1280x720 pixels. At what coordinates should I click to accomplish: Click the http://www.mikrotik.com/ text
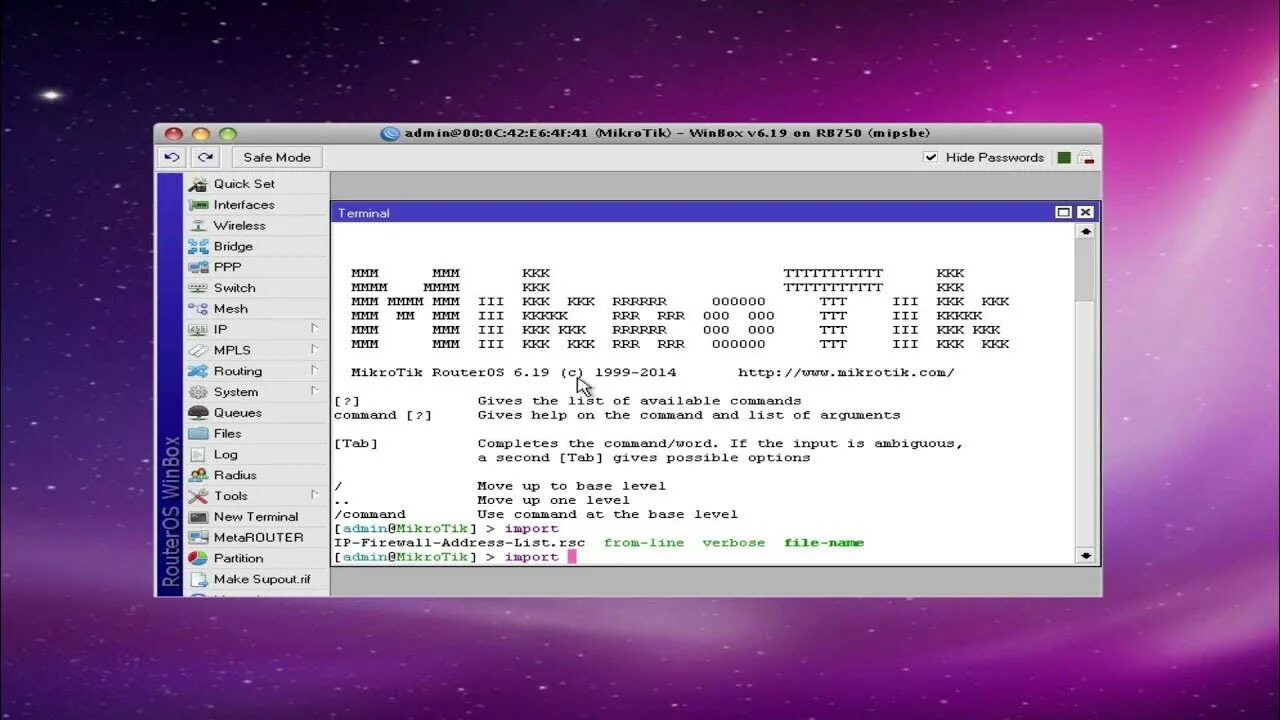(x=846, y=373)
